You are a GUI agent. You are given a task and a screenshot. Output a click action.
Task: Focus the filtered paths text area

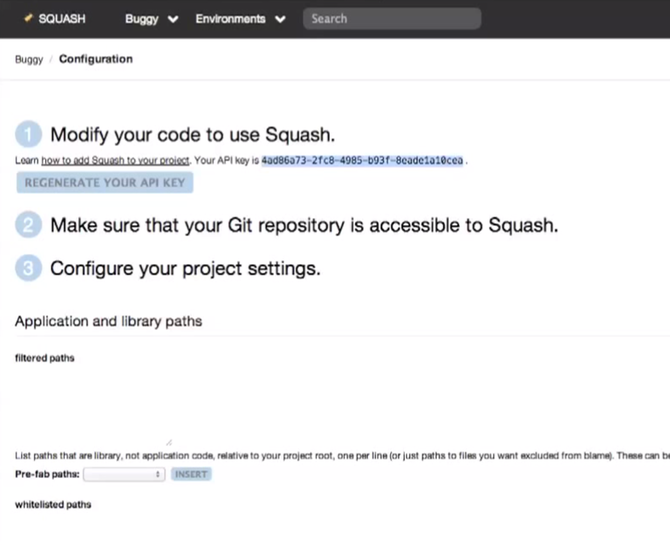click(94, 405)
